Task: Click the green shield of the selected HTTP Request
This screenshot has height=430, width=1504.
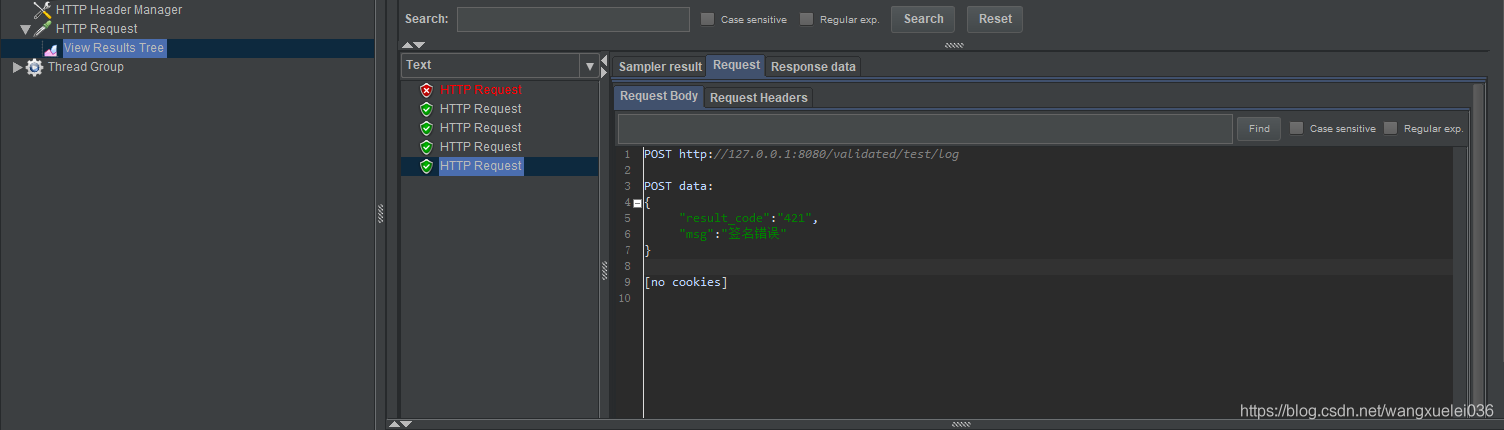Action: click(426, 166)
